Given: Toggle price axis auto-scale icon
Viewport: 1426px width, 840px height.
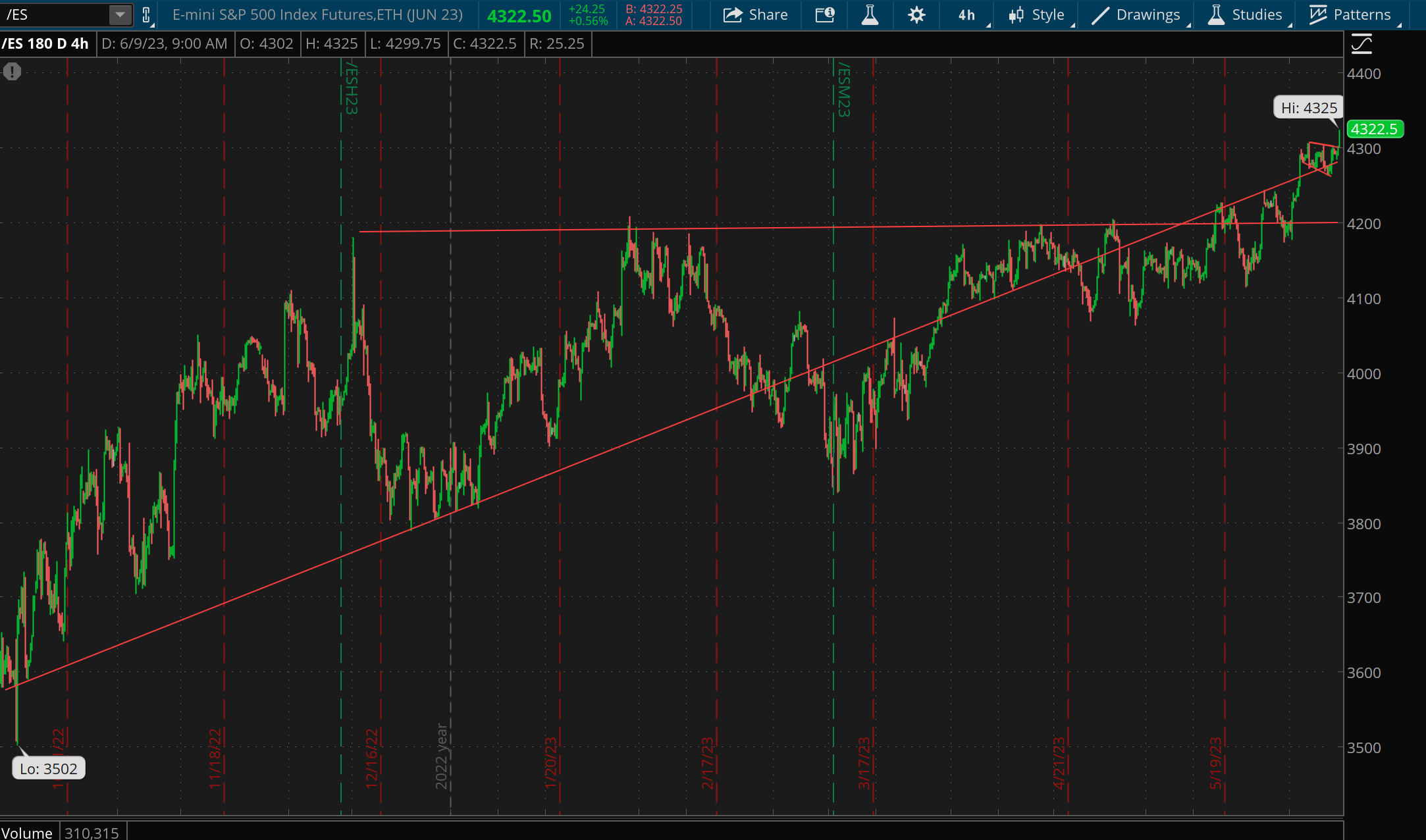Looking at the screenshot, I should tap(1361, 44).
